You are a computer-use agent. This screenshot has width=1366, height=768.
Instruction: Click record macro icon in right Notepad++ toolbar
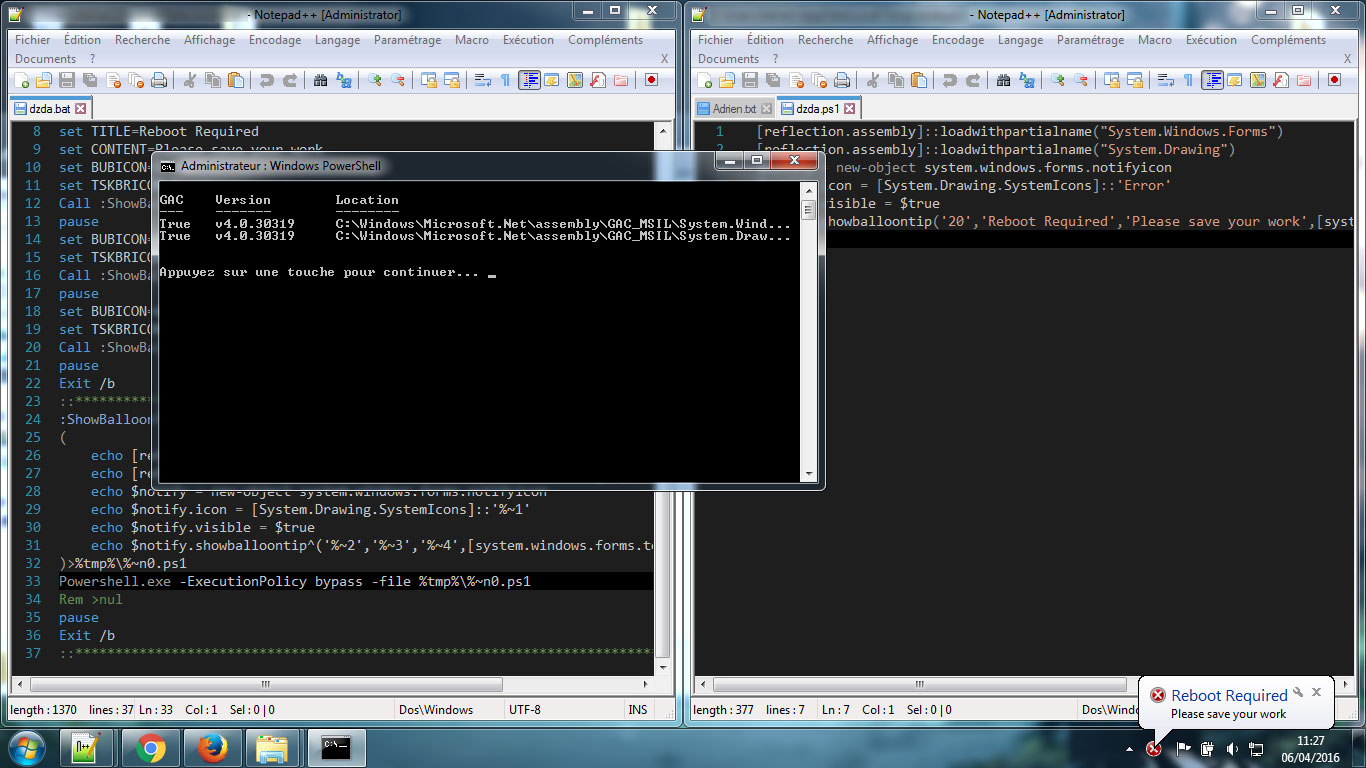1334,80
